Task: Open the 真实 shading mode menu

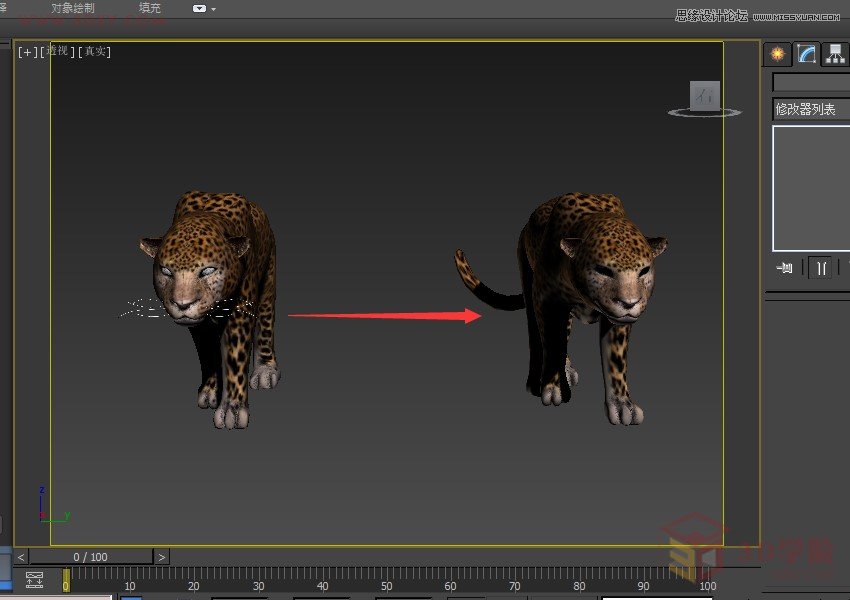Action: pos(96,52)
